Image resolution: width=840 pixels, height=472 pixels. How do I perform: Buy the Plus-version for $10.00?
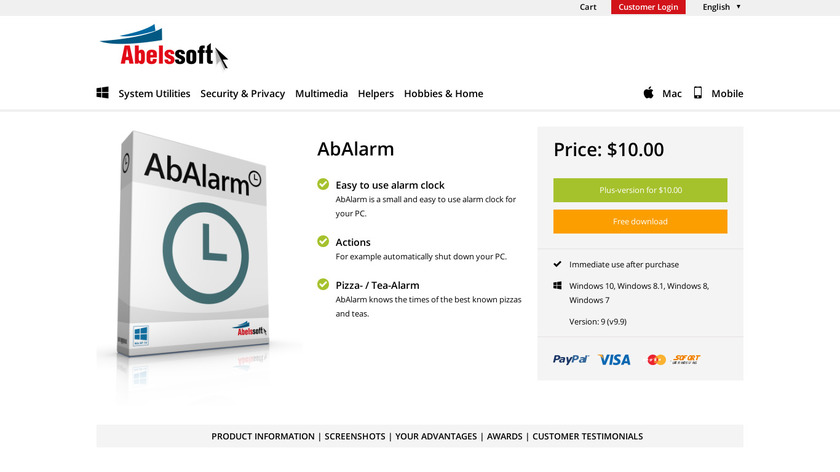tap(640, 190)
